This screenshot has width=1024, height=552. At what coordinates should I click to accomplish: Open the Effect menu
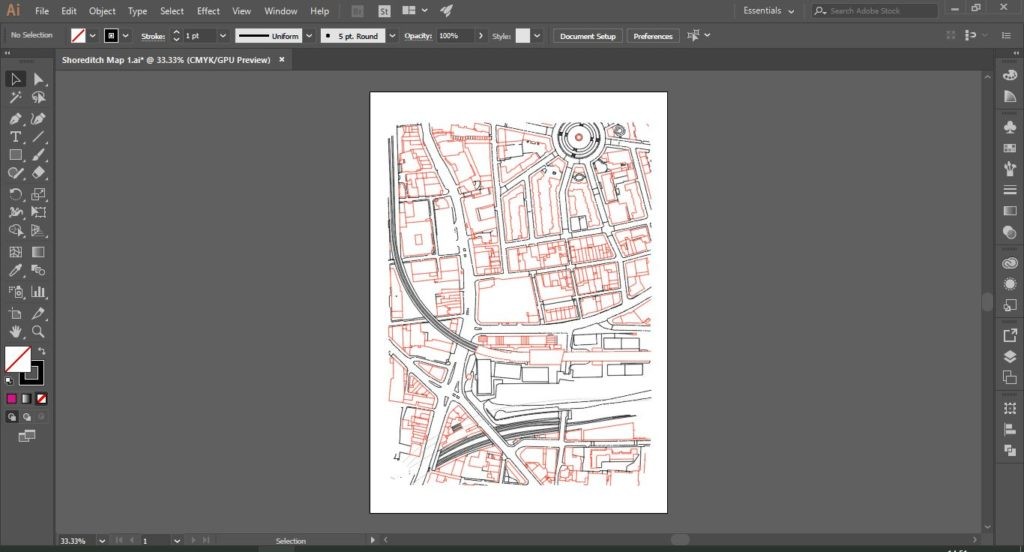[x=208, y=11]
